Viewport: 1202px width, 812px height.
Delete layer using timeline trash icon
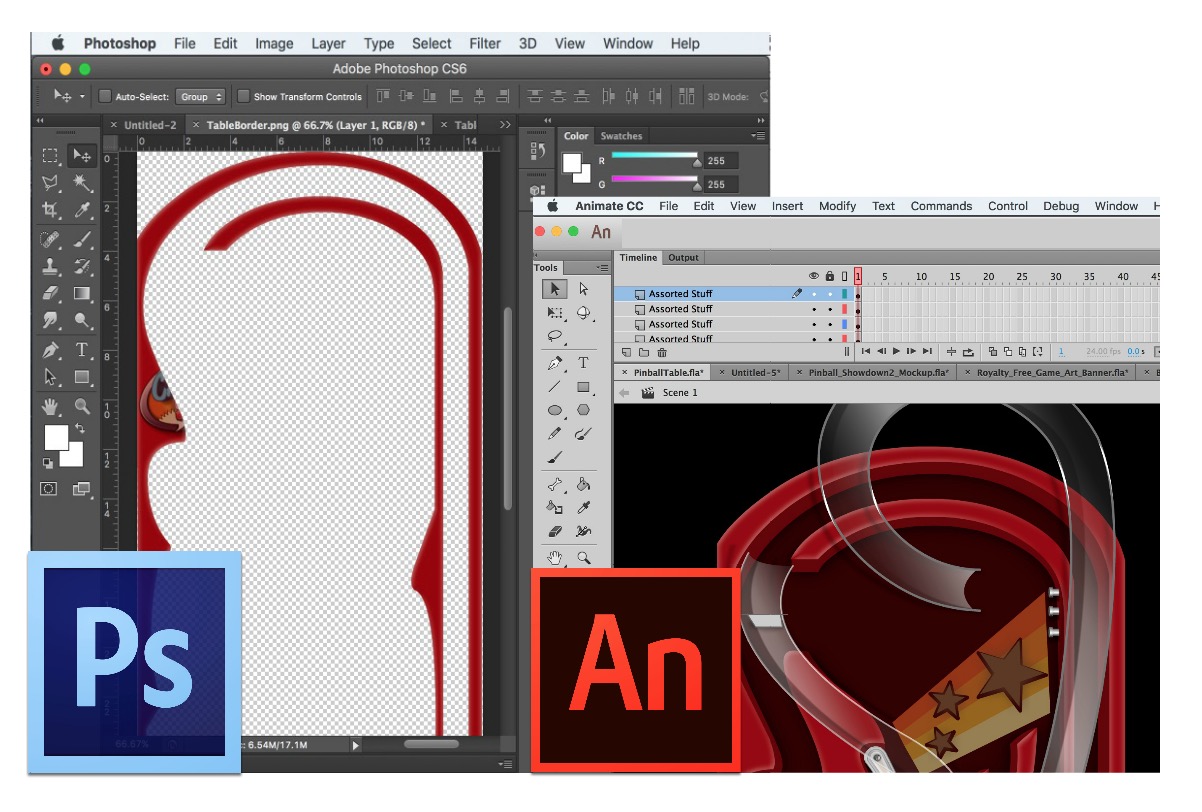point(662,352)
